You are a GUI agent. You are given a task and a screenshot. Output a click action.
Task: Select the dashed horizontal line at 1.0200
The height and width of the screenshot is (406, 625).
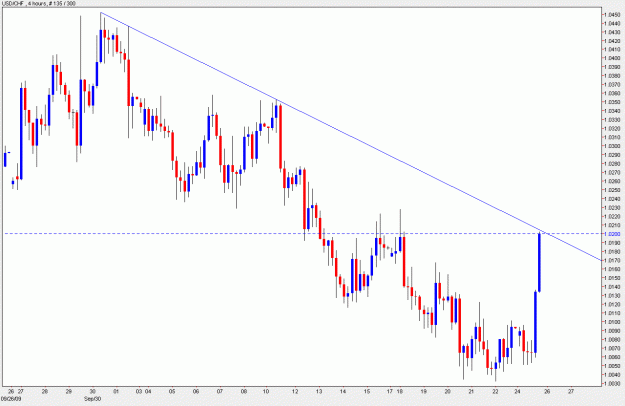click(302, 233)
